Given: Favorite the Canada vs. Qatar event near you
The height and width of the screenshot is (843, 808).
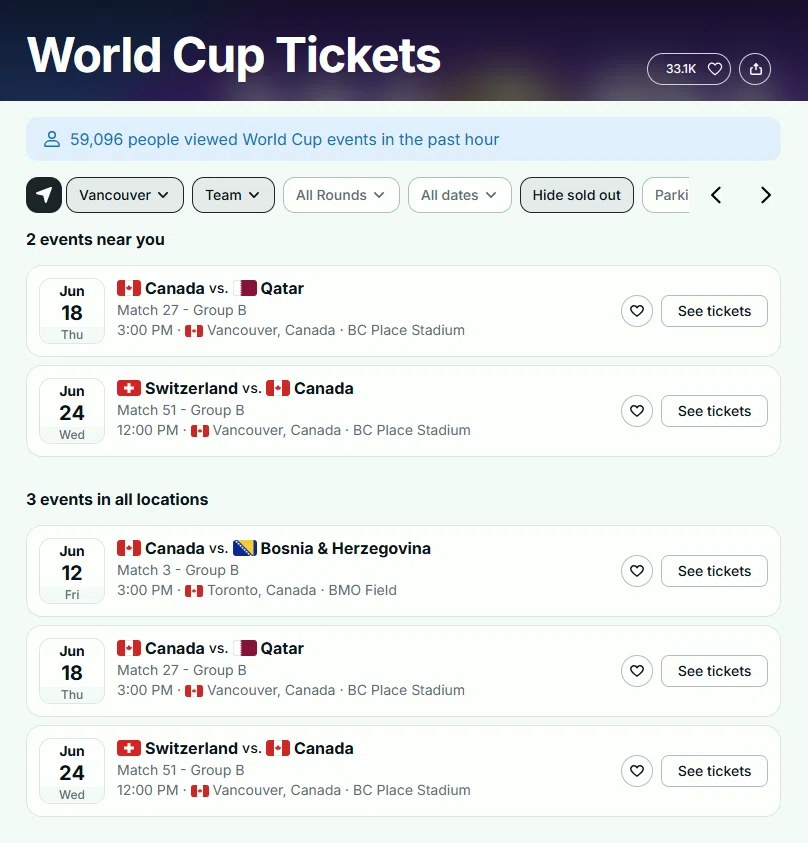Looking at the screenshot, I should pos(637,311).
